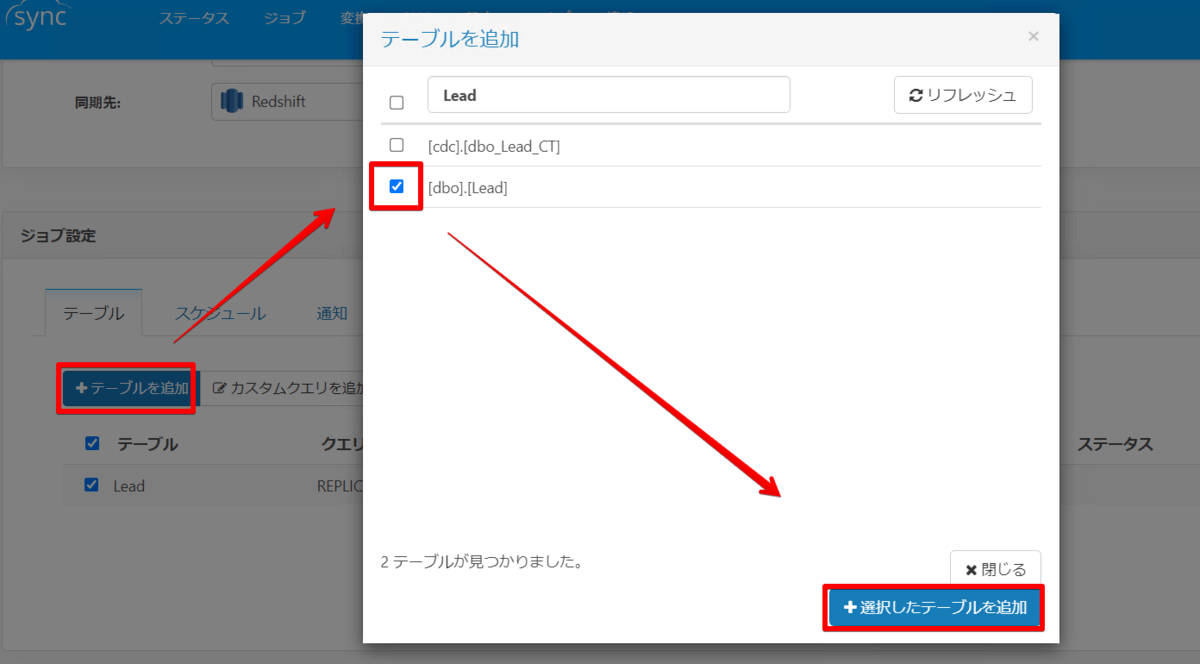Click the 選択したテーブルを追加 button
1200x664 pixels.
click(x=933, y=607)
